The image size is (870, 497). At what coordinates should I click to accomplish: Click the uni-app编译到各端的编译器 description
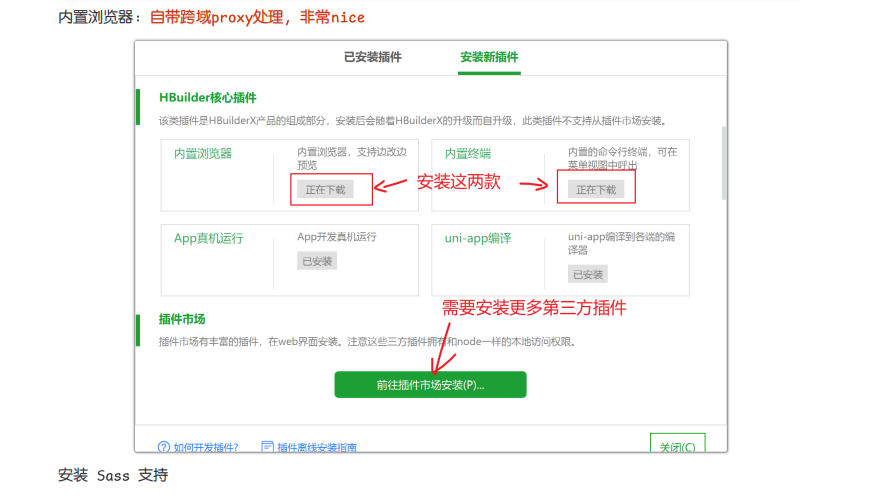pos(621,244)
